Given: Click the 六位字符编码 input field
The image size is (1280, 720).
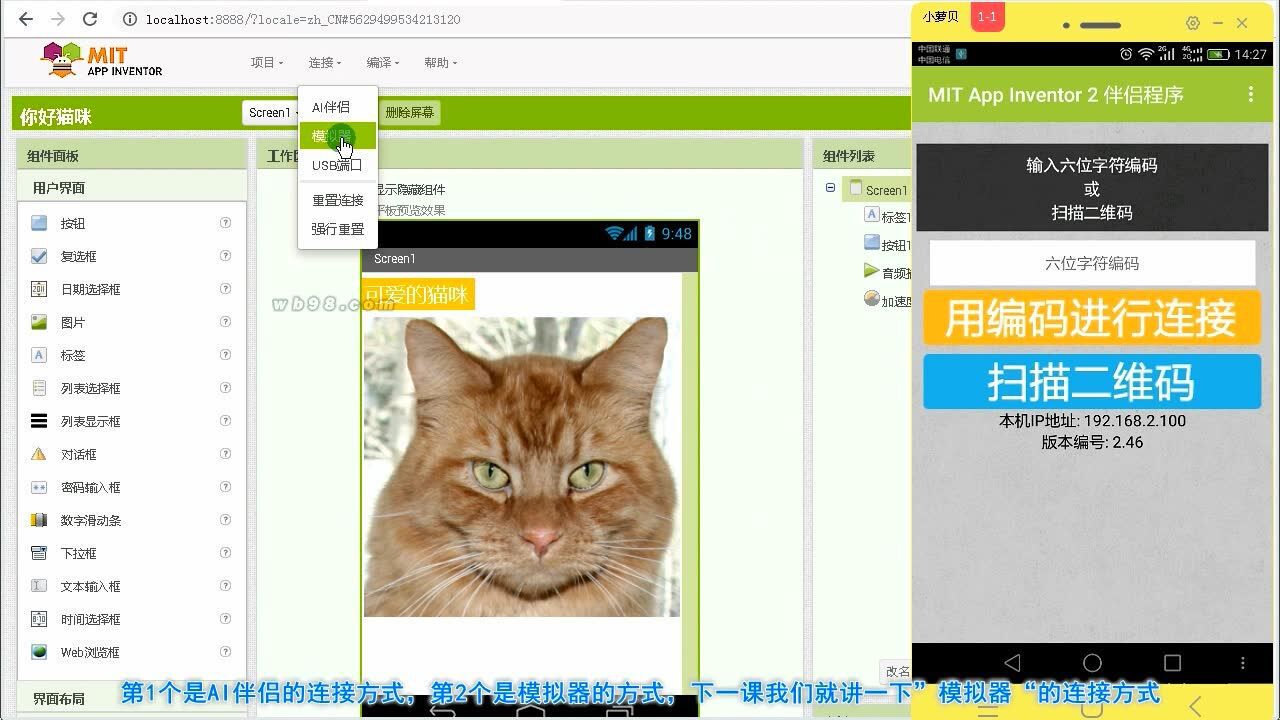Looking at the screenshot, I should (x=1091, y=264).
